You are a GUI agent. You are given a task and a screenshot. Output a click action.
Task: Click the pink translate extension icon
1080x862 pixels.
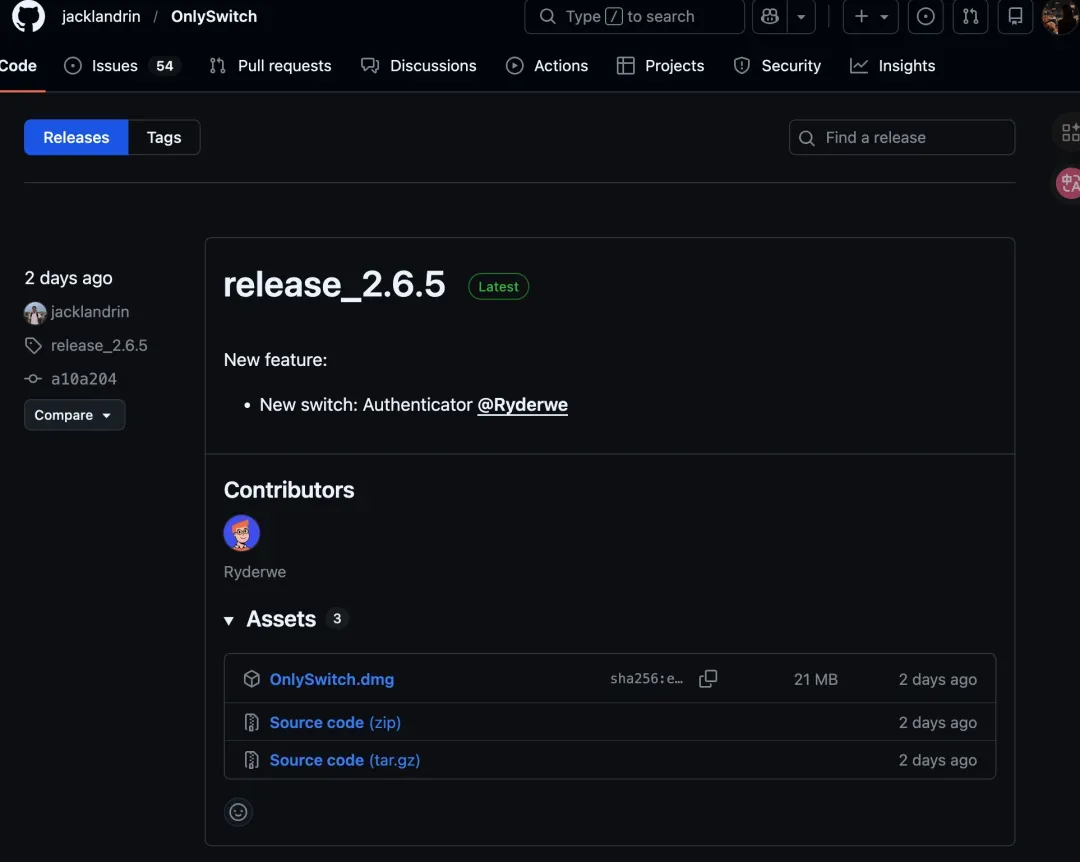1069,183
